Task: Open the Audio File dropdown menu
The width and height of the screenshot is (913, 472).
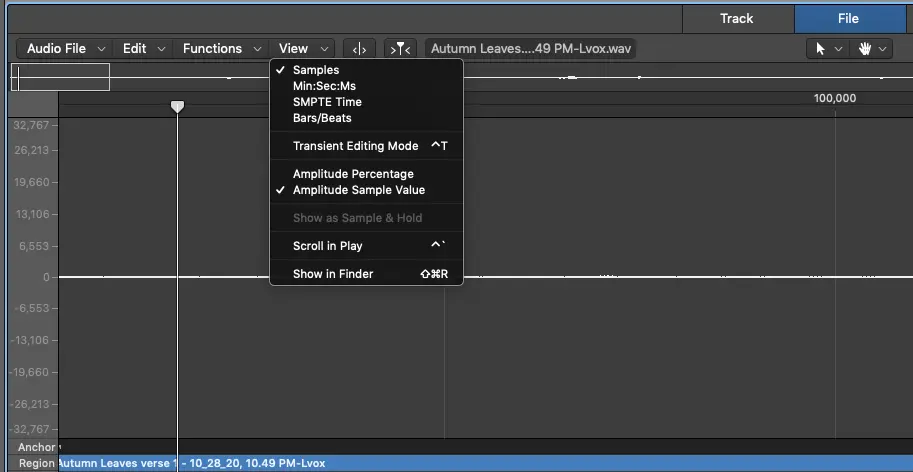Action: [x=65, y=48]
